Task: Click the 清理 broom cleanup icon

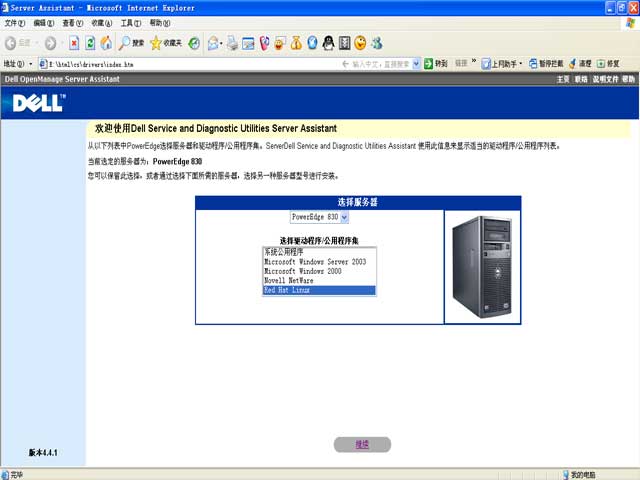Action: pyautogui.click(x=580, y=64)
